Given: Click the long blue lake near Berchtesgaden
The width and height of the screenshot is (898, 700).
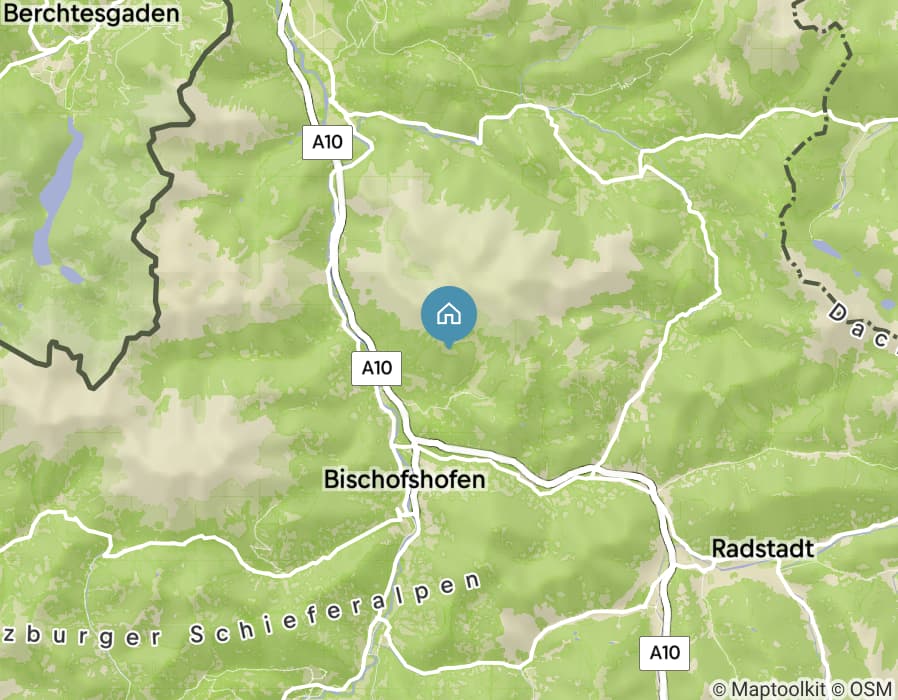Looking at the screenshot, I should click(x=58, y=192).
